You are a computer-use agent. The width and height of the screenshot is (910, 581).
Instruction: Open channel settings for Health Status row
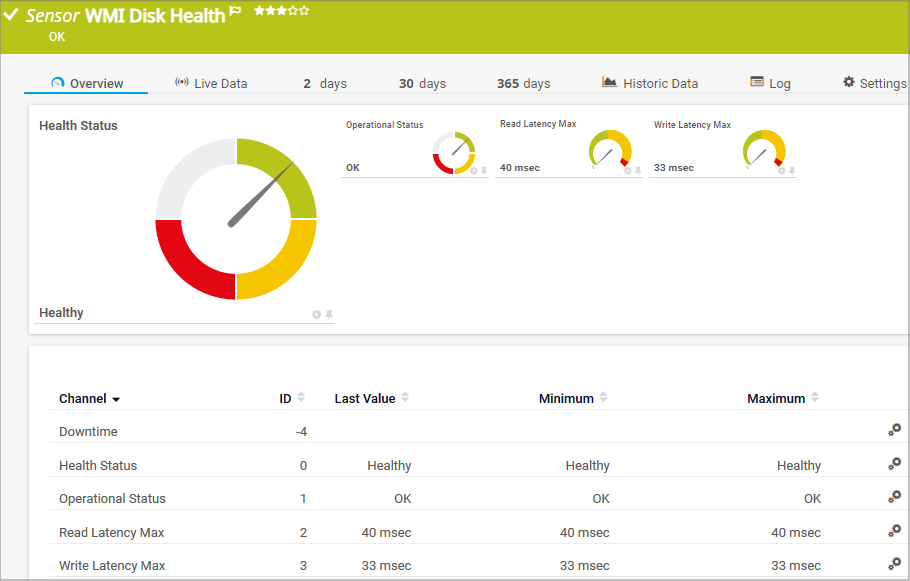click(894, 464)
